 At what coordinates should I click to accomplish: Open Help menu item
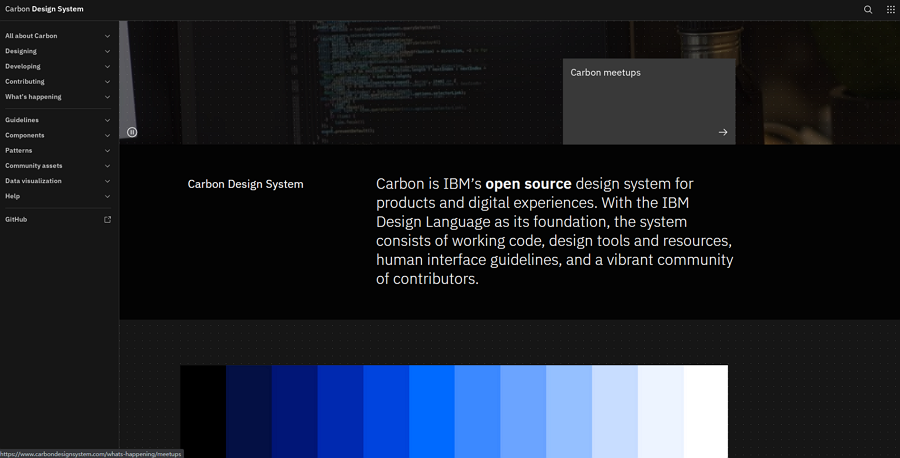click(58, 196)
